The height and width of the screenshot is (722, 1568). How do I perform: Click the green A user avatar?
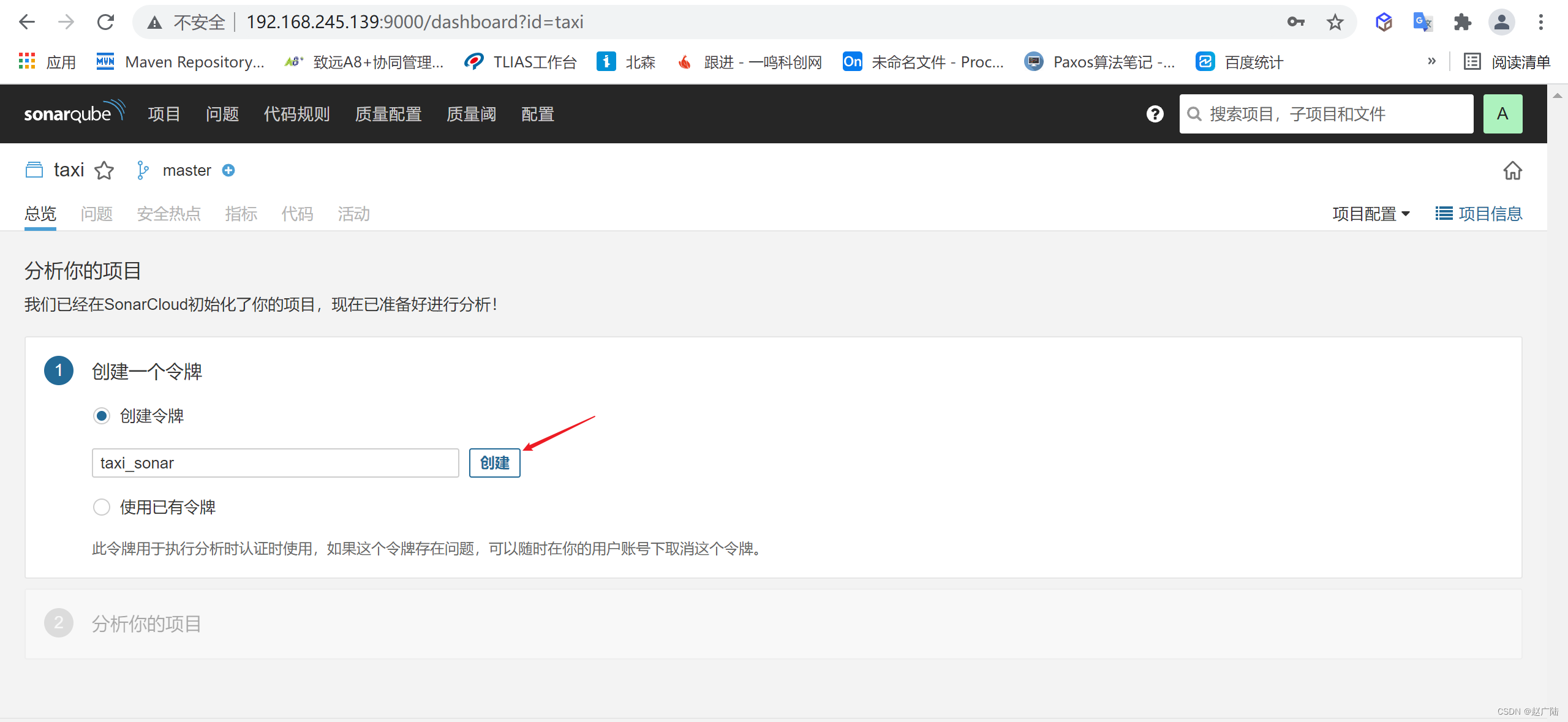(1502, 114)
